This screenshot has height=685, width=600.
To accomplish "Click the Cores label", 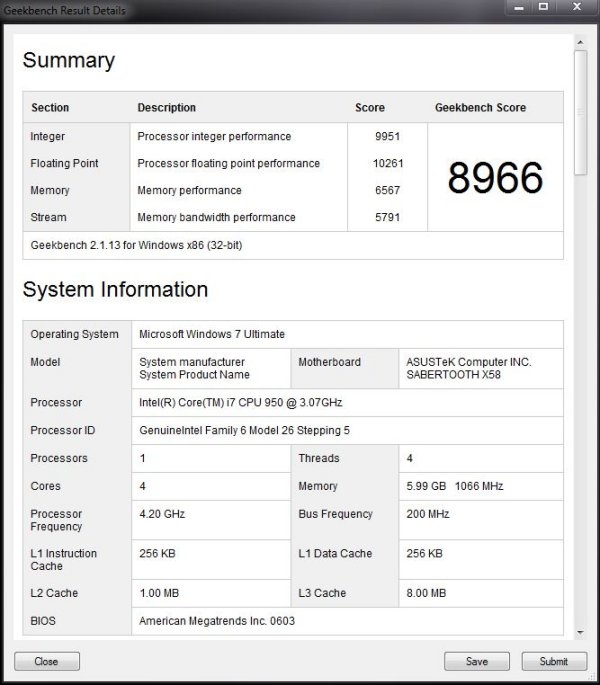I will coord(45,486).
